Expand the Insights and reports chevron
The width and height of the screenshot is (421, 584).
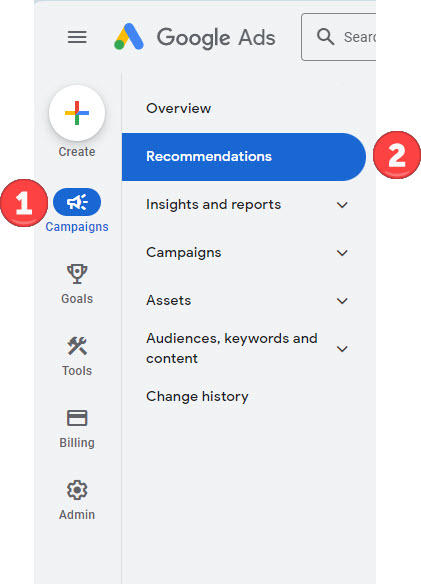[342, 205]
